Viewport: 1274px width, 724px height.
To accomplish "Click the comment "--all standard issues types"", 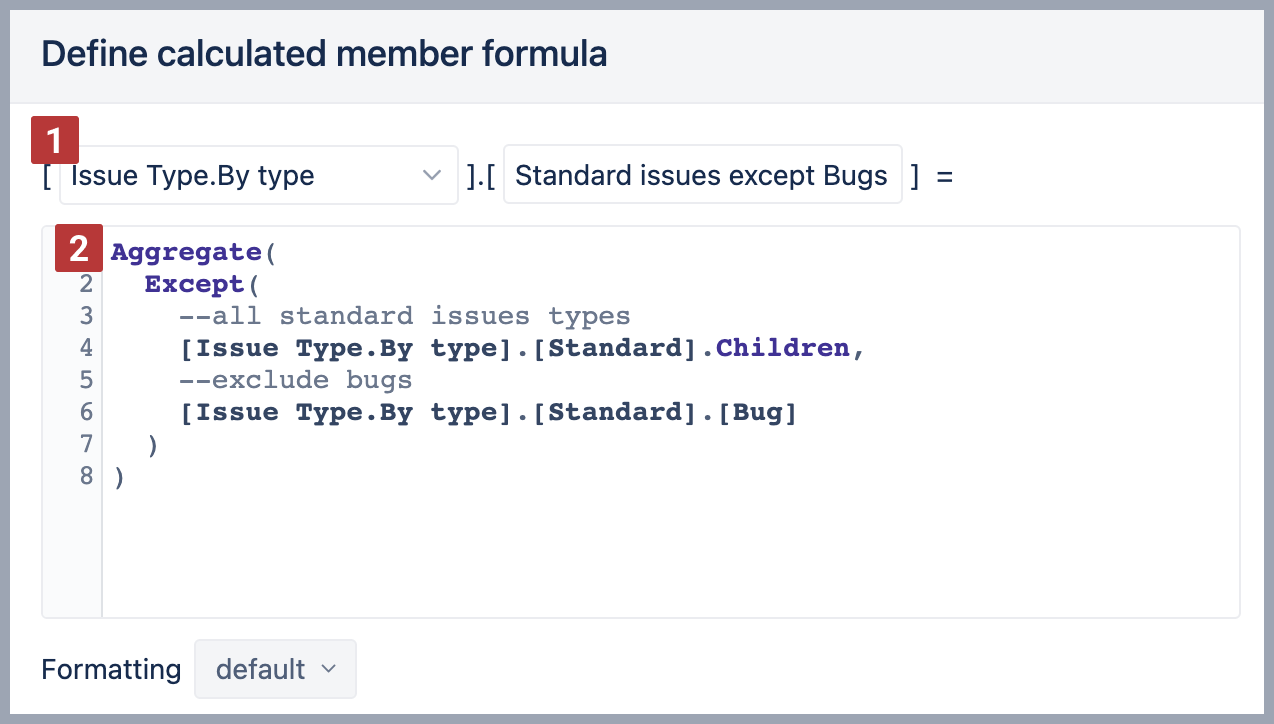I will [404, 316].
